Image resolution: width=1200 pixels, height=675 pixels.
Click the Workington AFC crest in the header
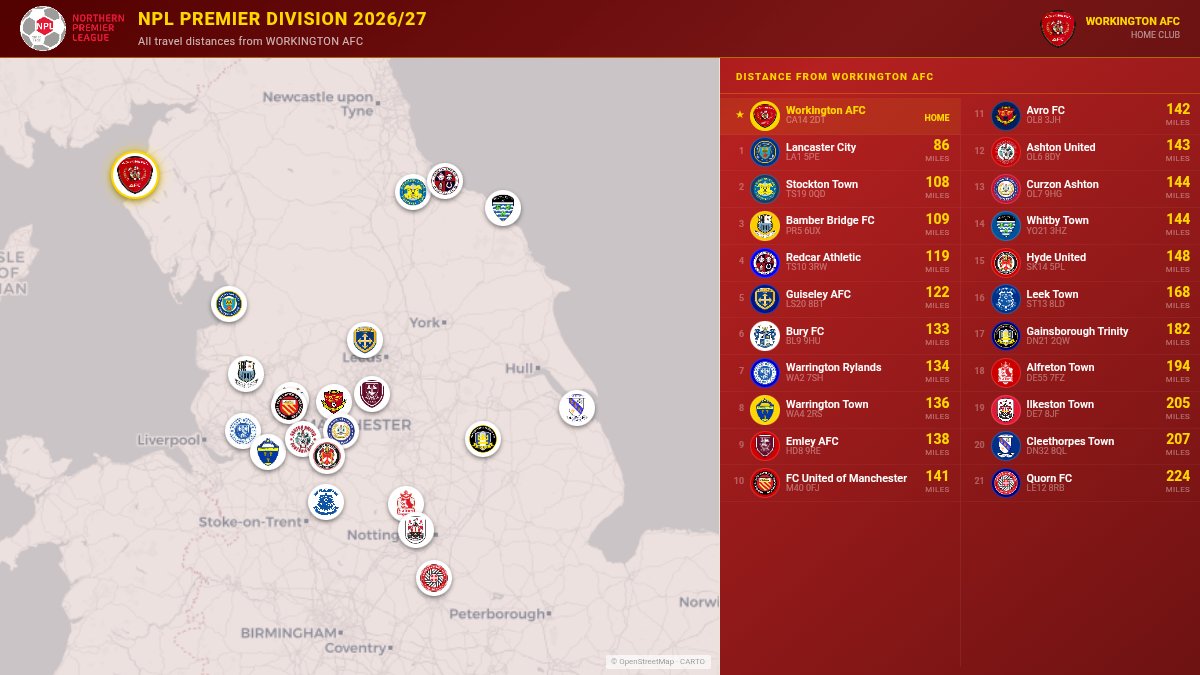point(1058,28)
